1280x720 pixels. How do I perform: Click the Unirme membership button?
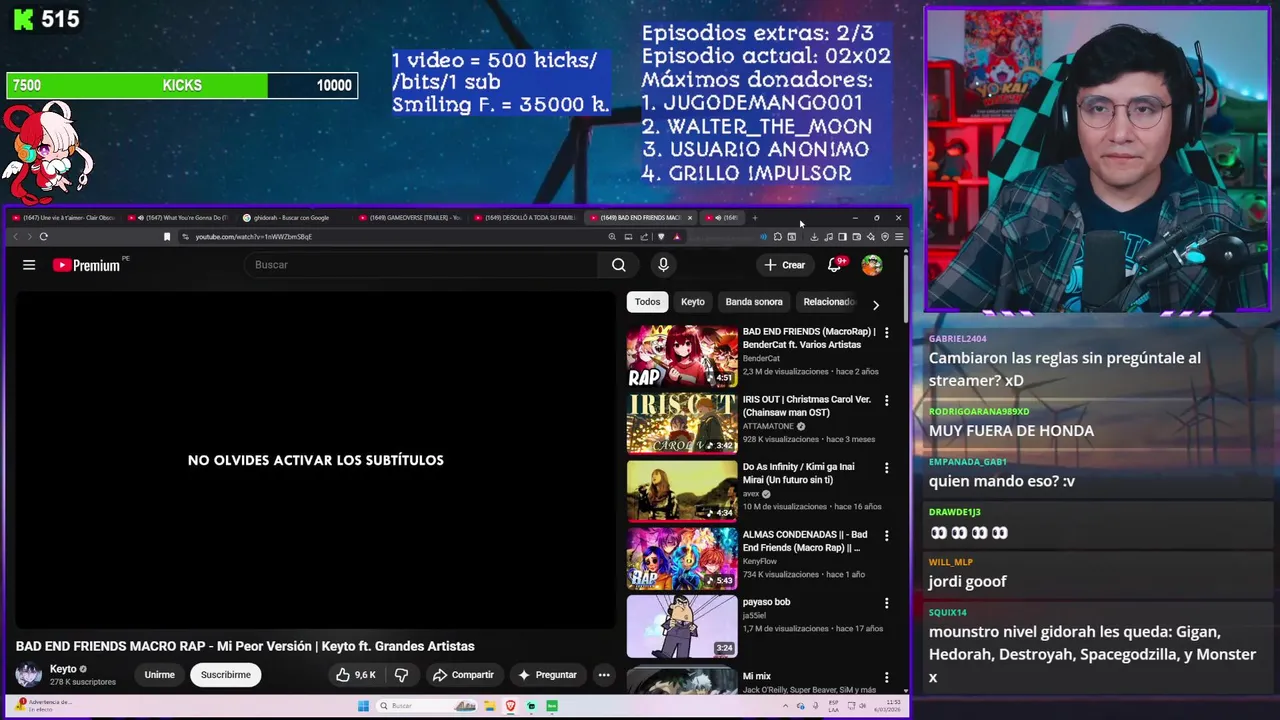[159, 675]
